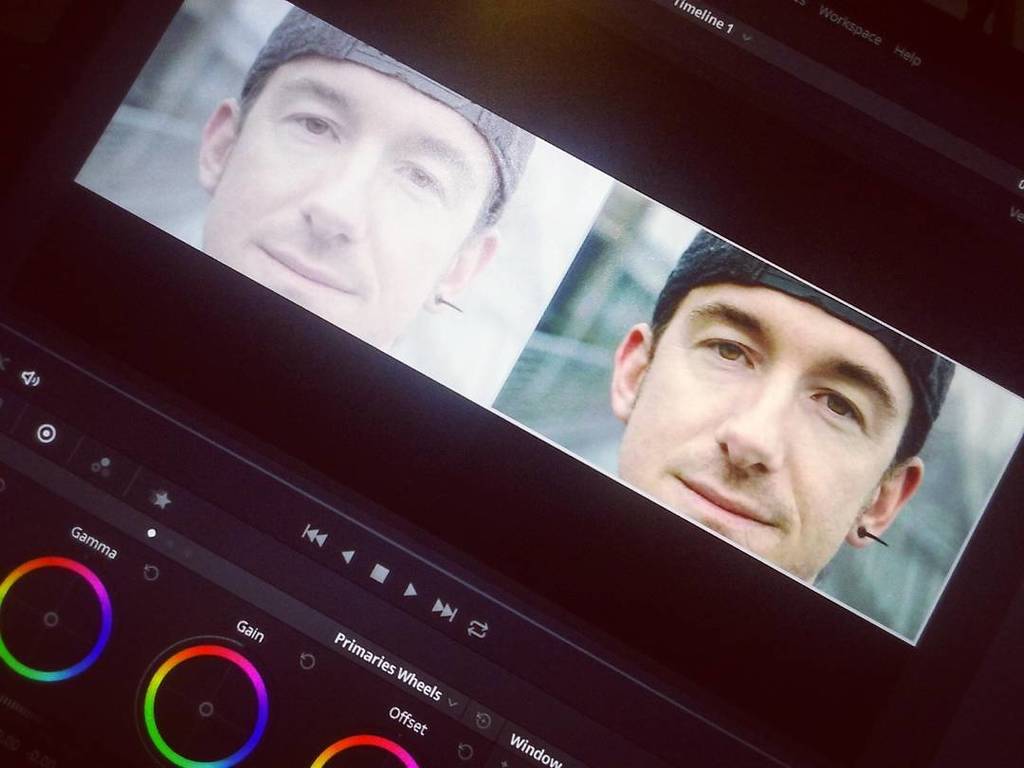Click the Window palette label
This screenshot has width=1024, height=768.
pyautogui.click(x=535, y=750)
